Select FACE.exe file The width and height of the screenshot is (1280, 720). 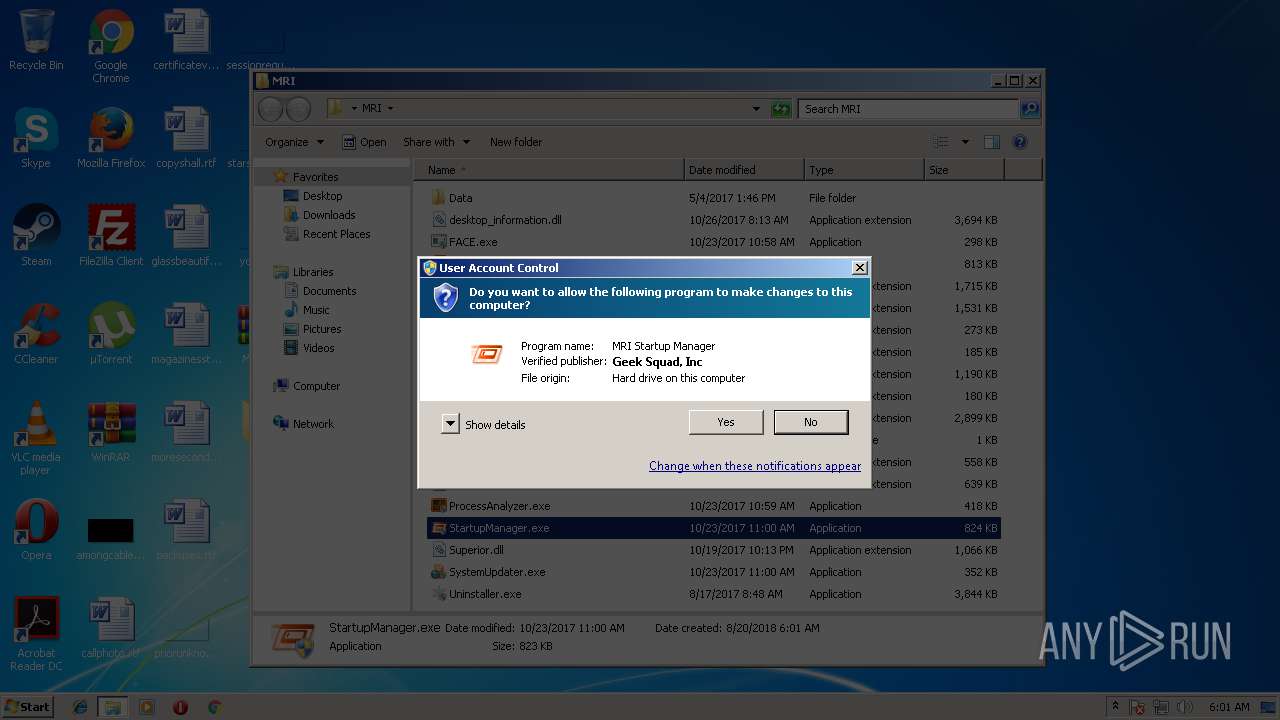[x=714, y=242]
